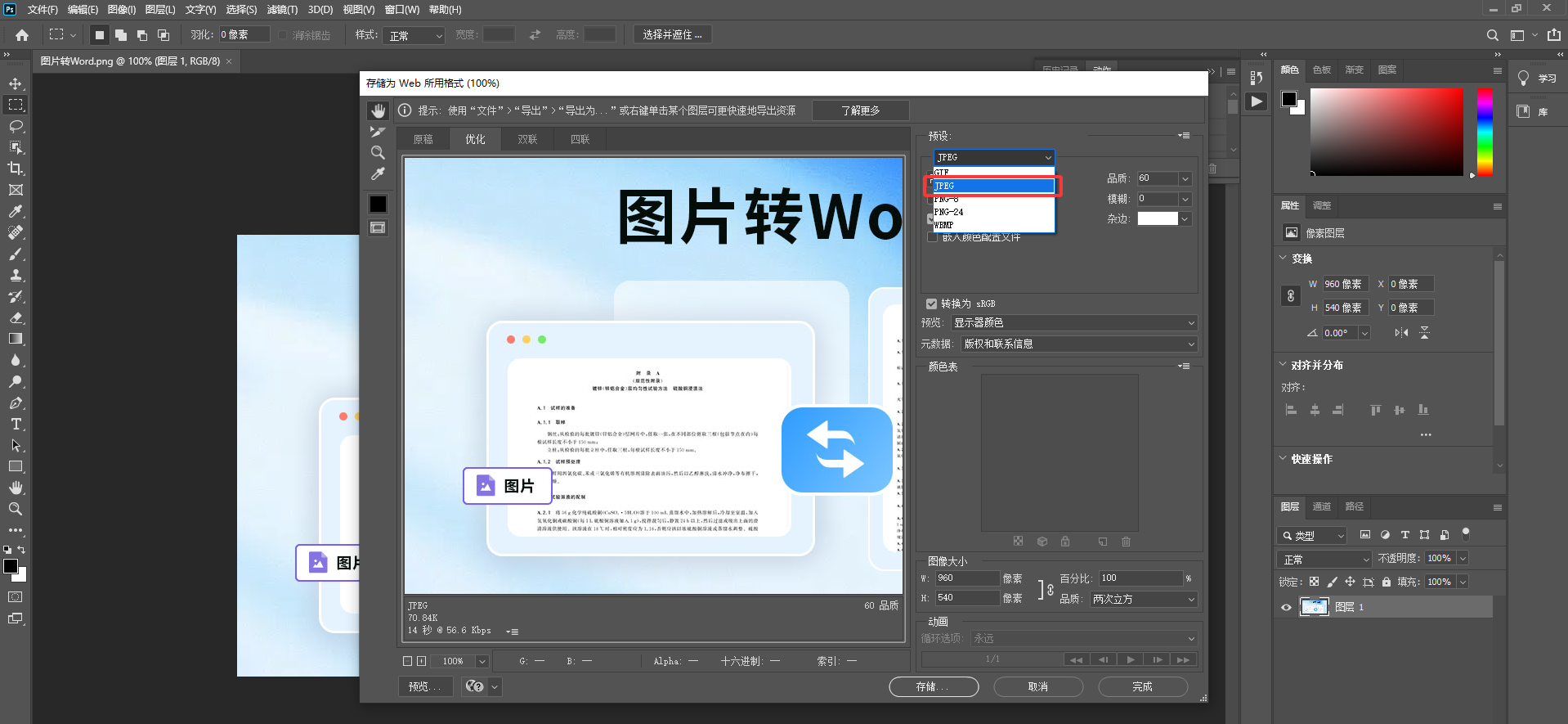Screen dimensions: 1568x724
Task: Open the resample quality 两次立方 dropdown
Action: click(x=1144, y=600)
